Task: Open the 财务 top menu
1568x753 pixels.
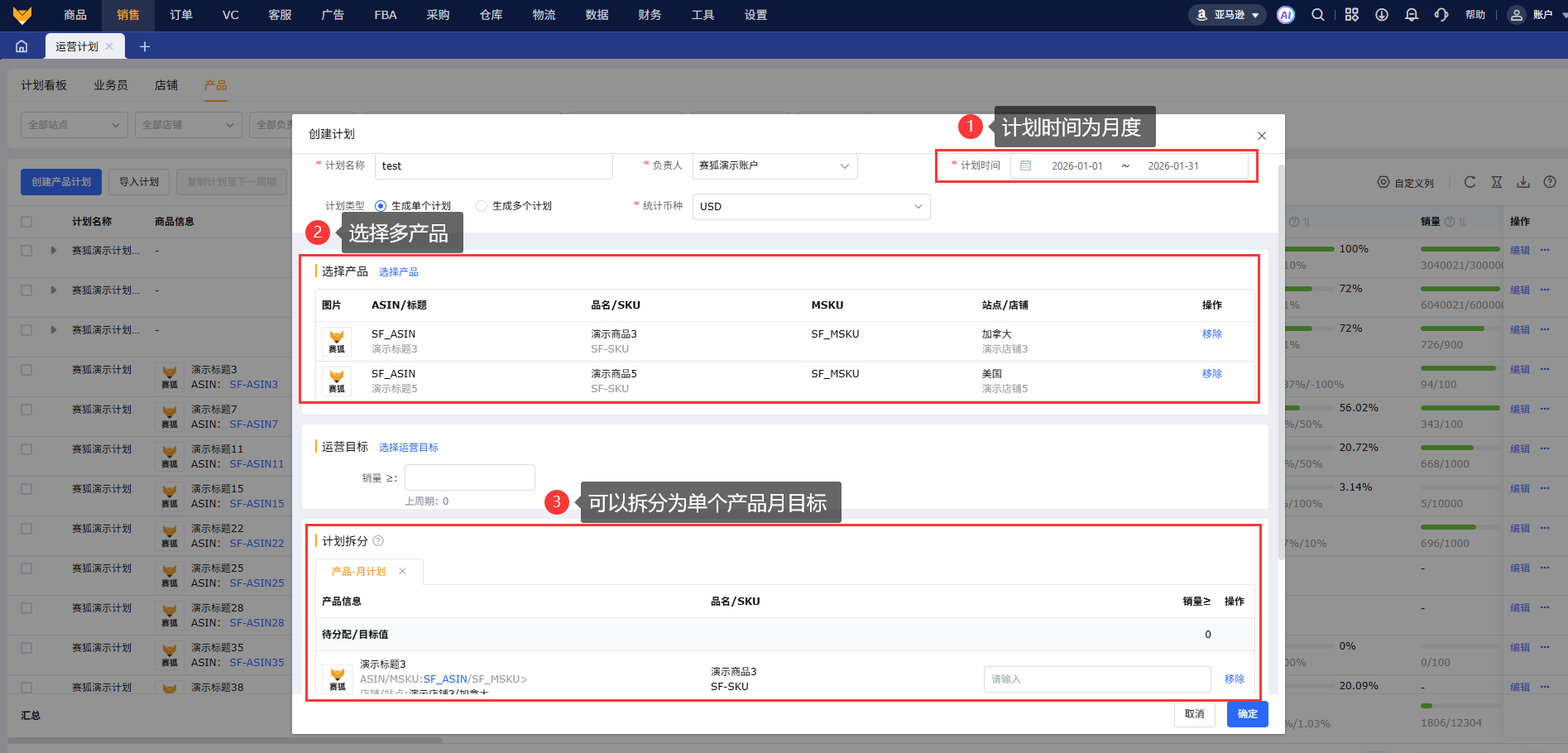Action: tap(650, 15)
